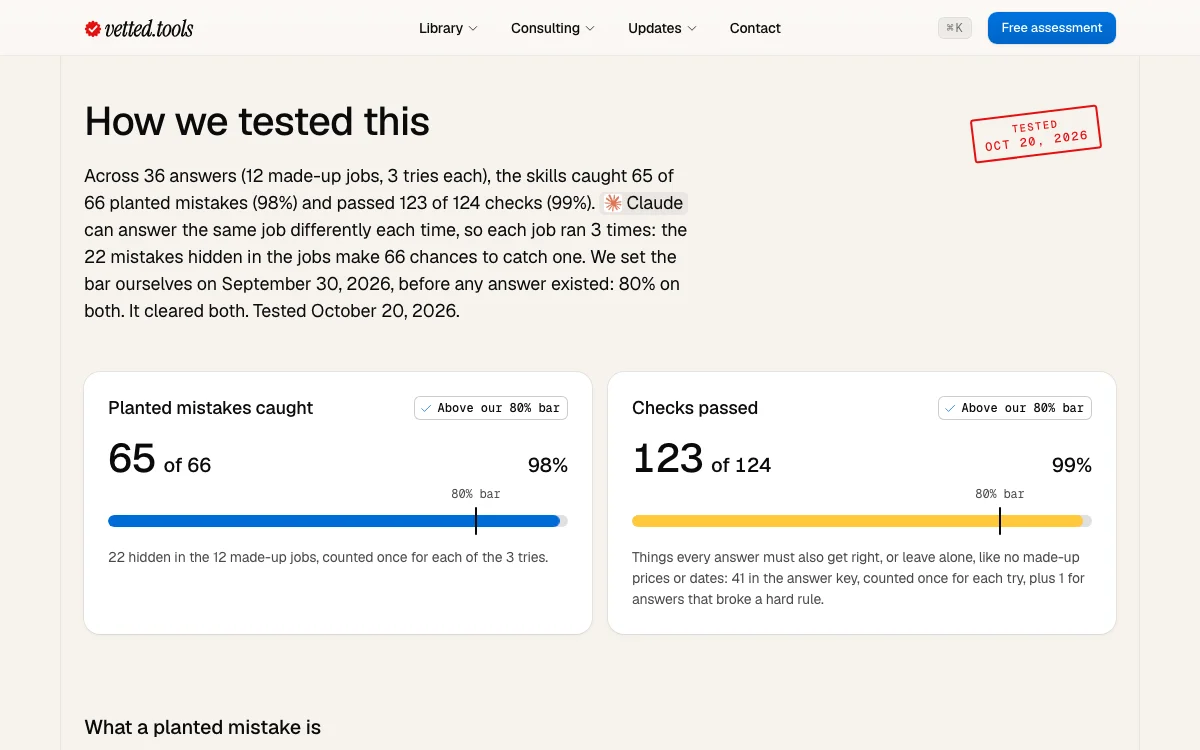Click the caption starting 22 hidden in the 12 made-up jobs
The width and height of the screenshot is (1200, 750).
328,557
